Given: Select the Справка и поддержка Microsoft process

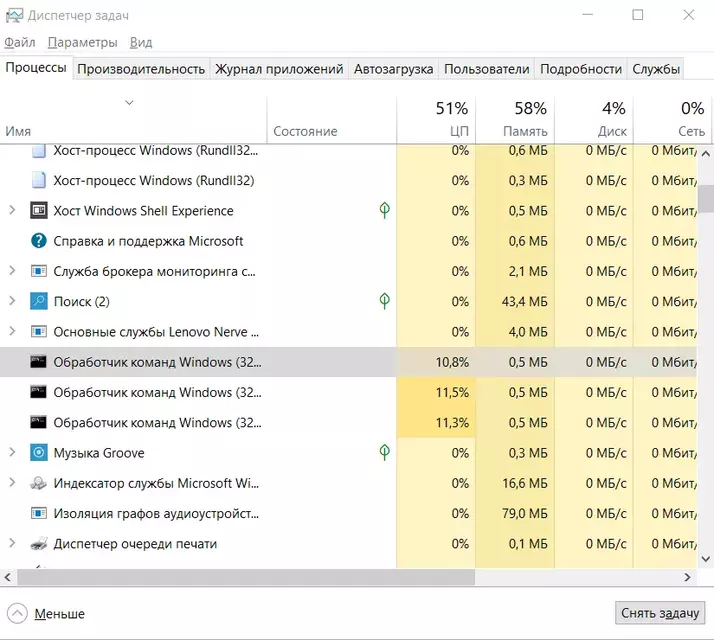Looking at the screenshot, I should pyautogui.click(x=348, y=241).
